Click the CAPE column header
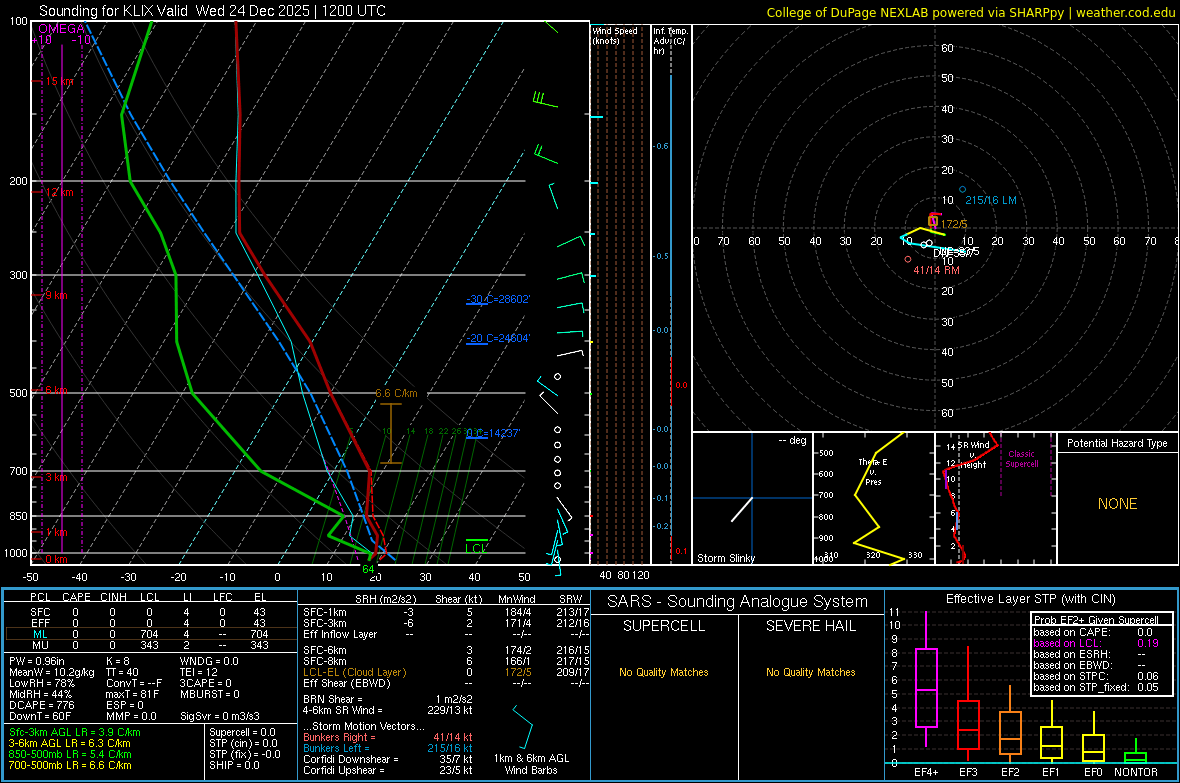1180x783 pixels. click(x=76, y=597)
